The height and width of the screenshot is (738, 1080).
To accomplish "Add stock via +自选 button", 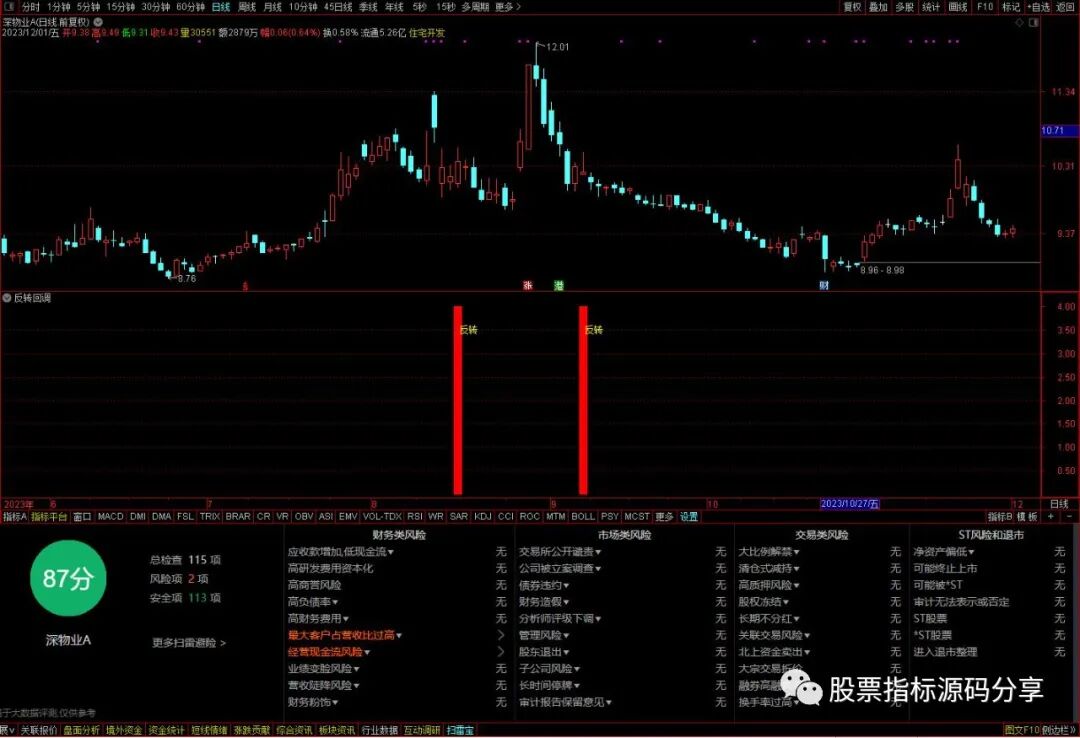I will pyautogui.click(x=1039, y=7).
